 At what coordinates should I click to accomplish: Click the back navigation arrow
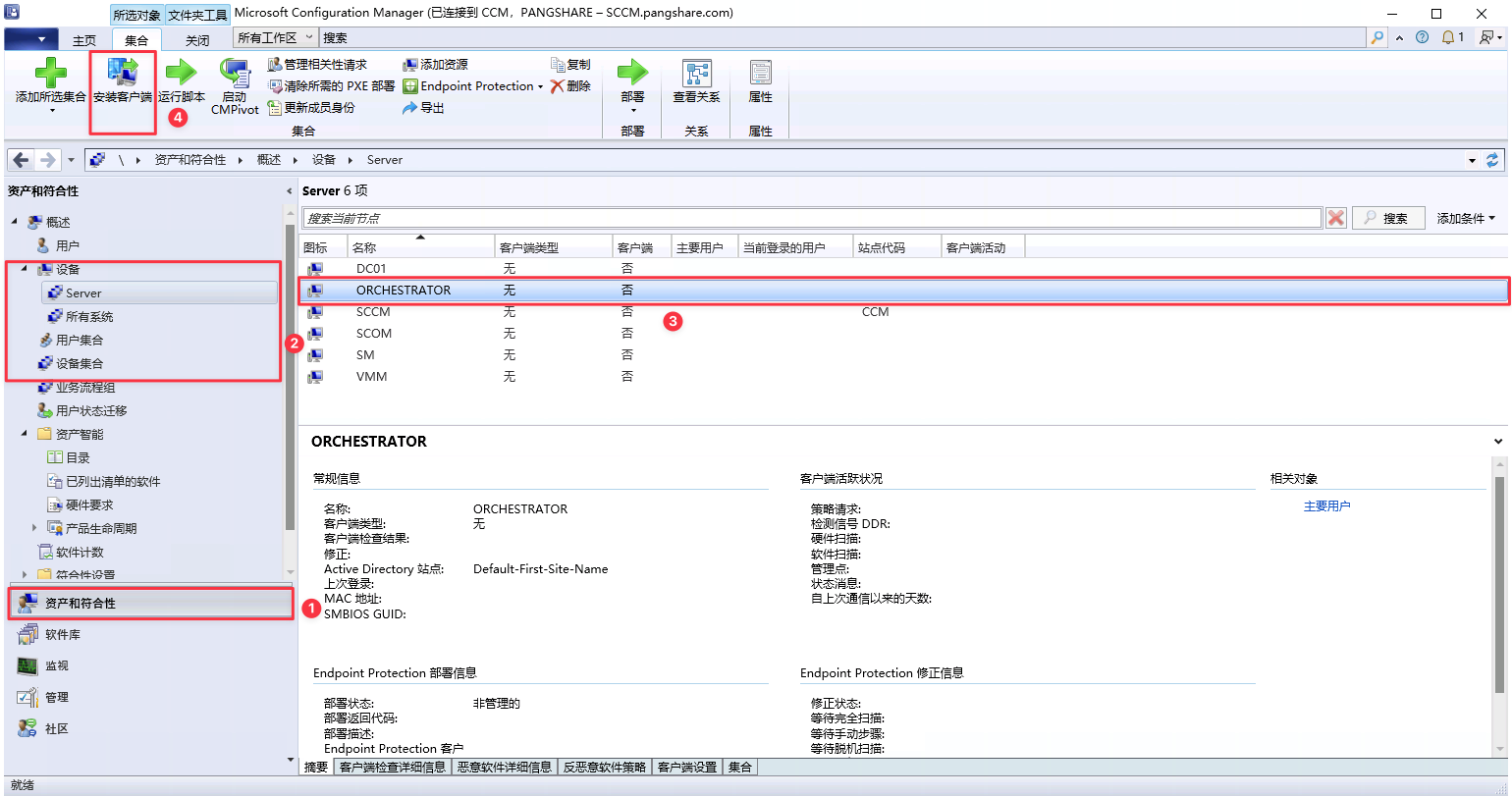[x=22, y=160]
